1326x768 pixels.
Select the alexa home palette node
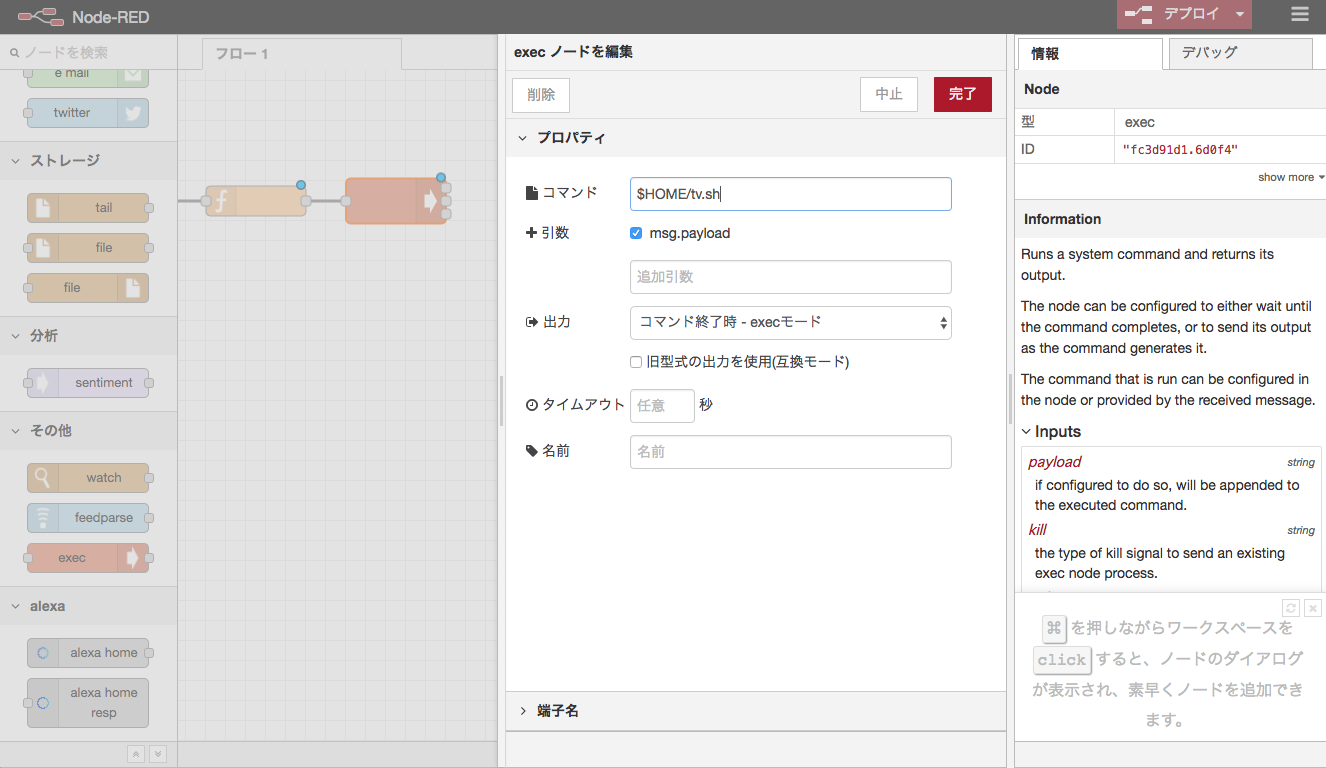[88, 653]
